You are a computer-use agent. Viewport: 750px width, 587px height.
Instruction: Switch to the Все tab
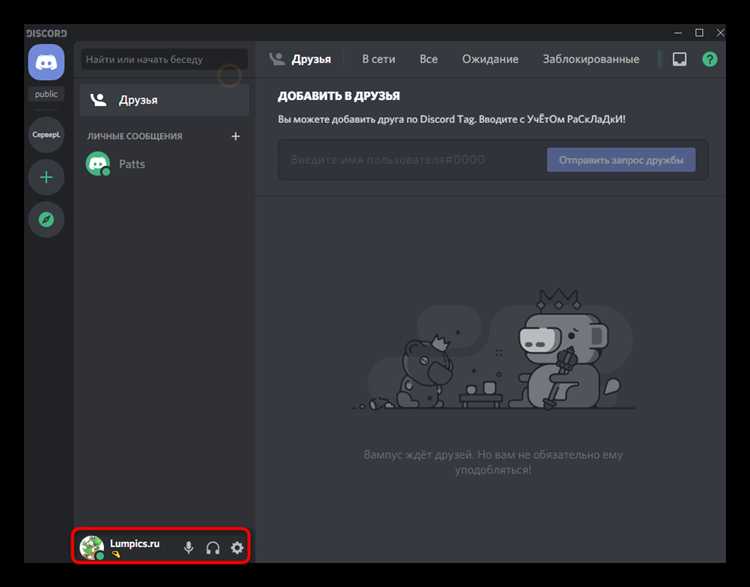(429, 59)
